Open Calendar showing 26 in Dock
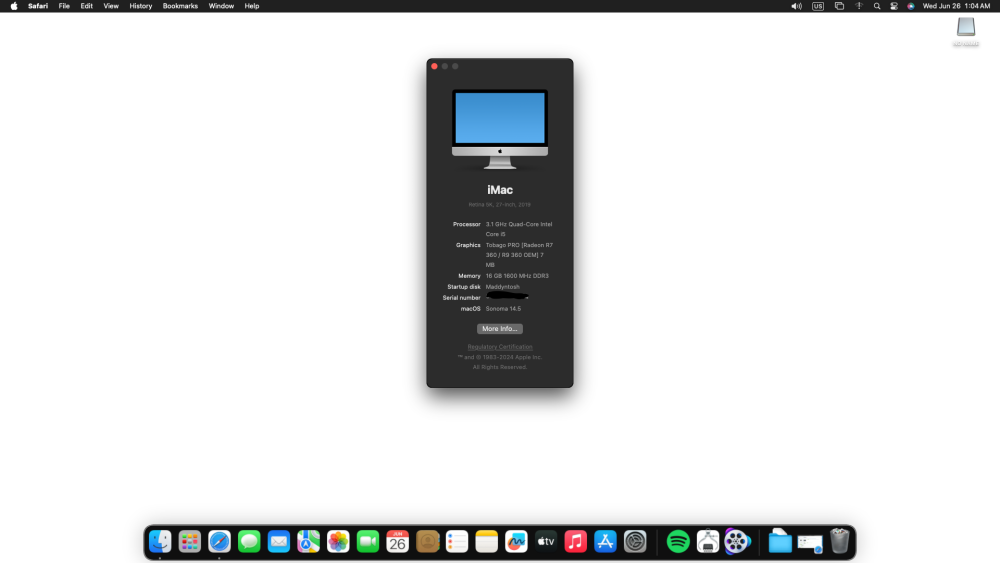The height and width of the screenshot is (563, 1000). point(397,542)
